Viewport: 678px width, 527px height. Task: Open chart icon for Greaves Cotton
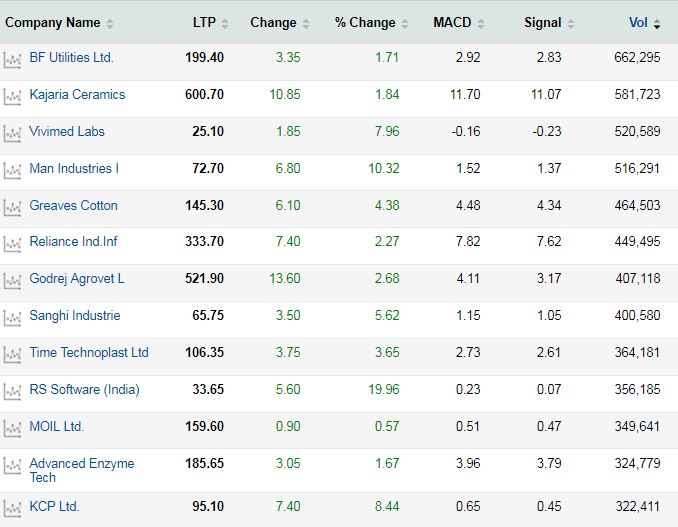pos(12,208)
